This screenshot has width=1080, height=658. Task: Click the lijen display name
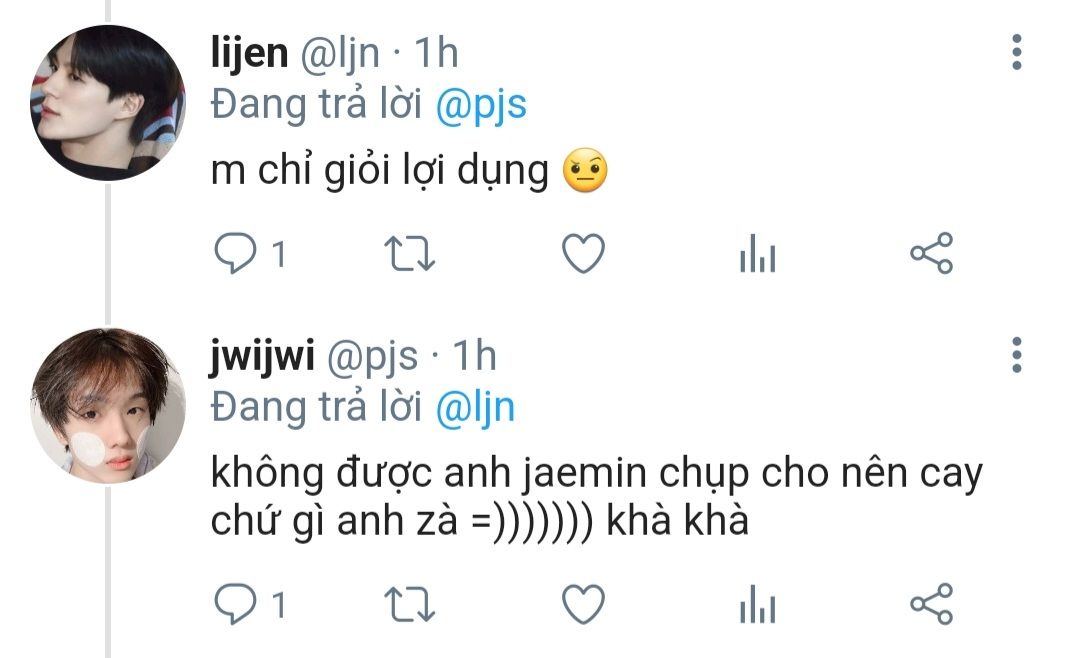point(248,53)
